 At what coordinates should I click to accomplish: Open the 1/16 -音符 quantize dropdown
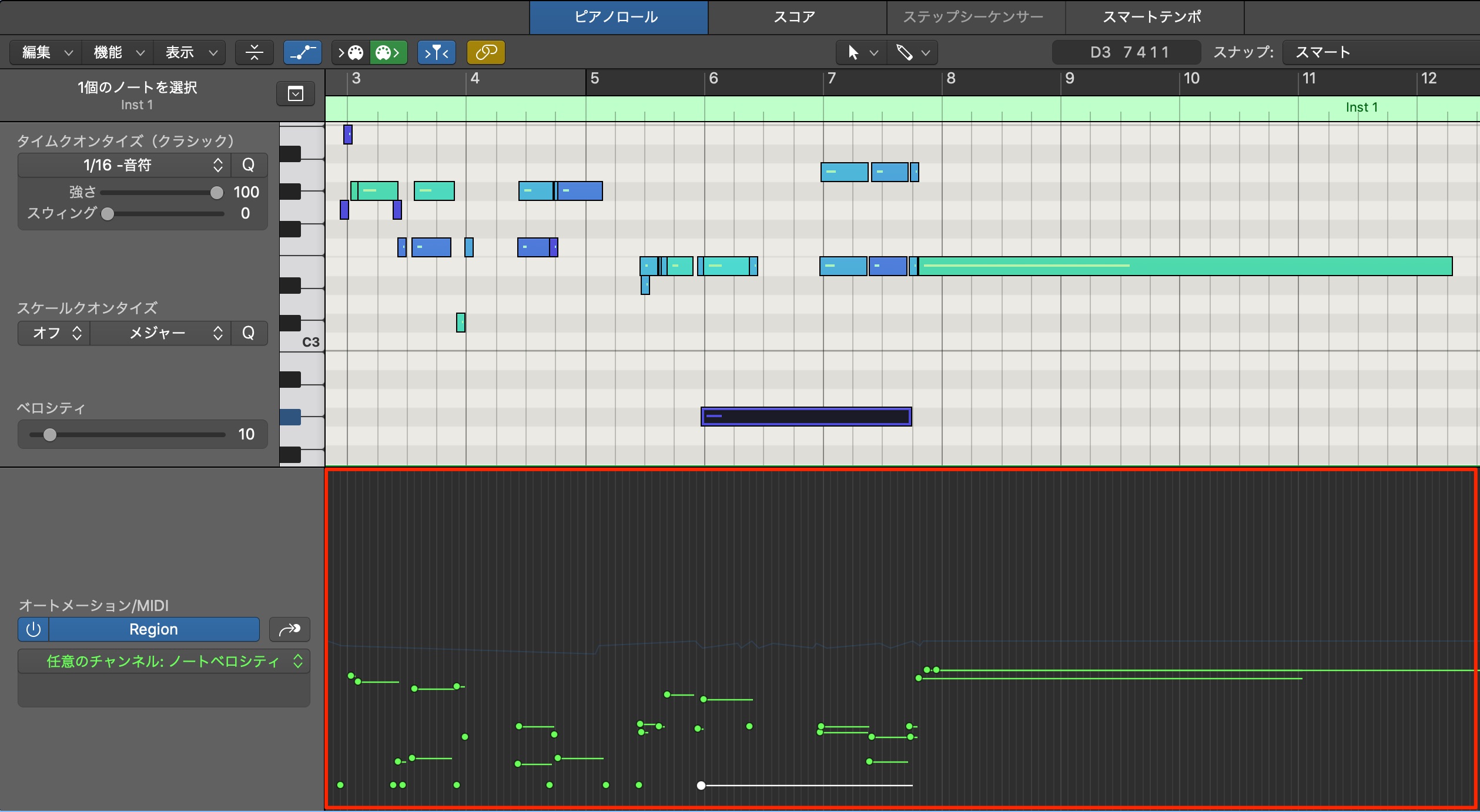(124, 165)
